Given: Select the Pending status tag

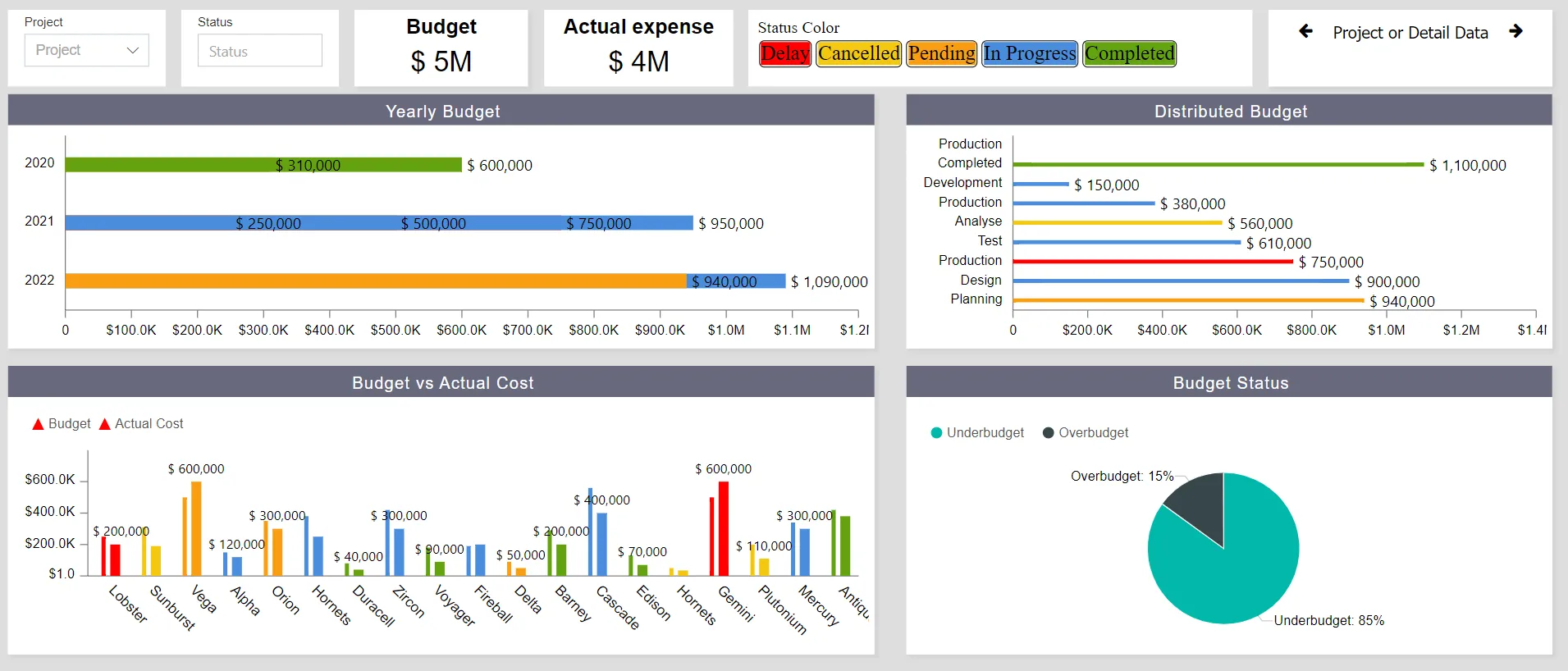Looking at the screenshot, I should point(942,53).
